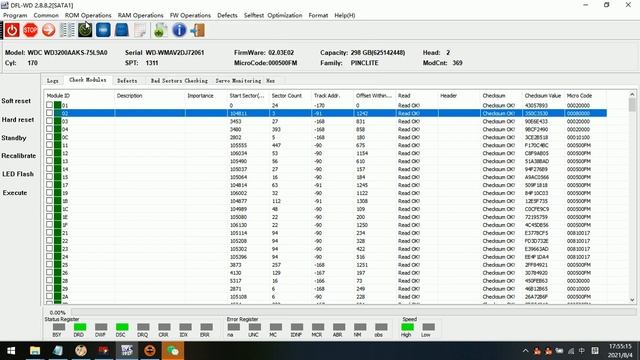The height and width of the screenshot is (360, 640).
Task: Tick the checkbox for module 03
Action: tap(49, 121)
